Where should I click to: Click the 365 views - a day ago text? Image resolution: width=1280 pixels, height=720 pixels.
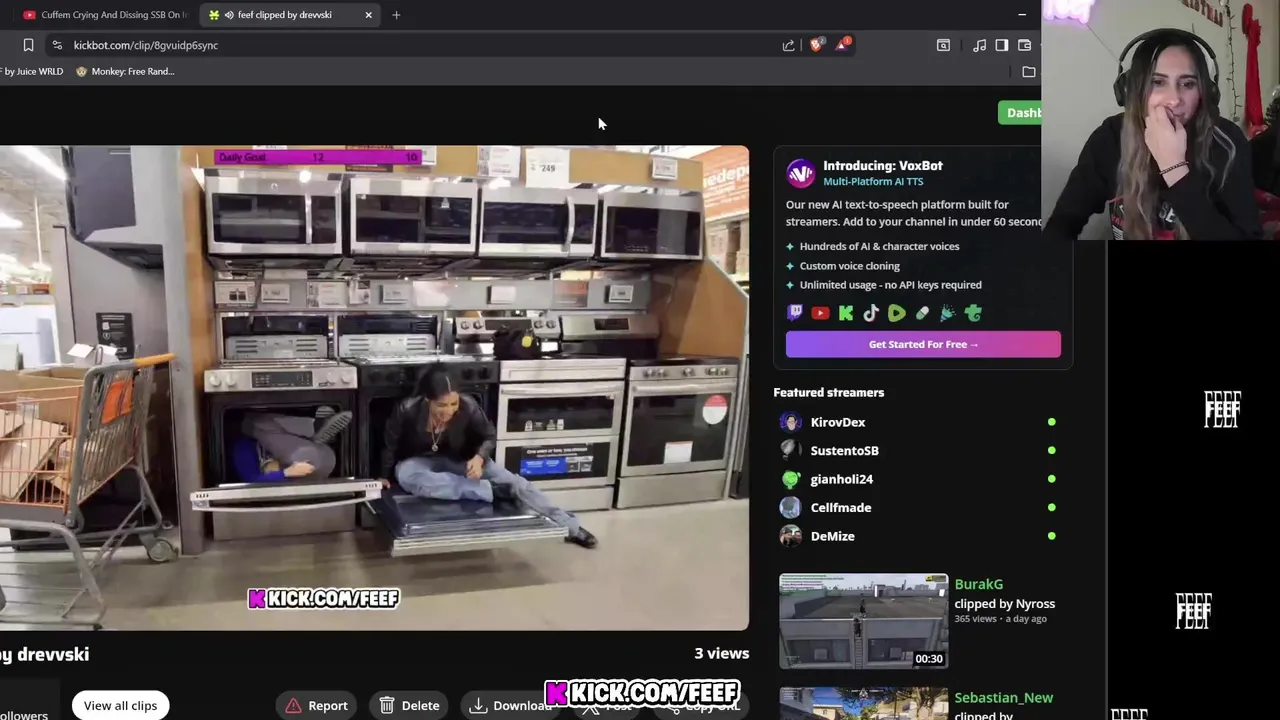(x=1000, y=619)
